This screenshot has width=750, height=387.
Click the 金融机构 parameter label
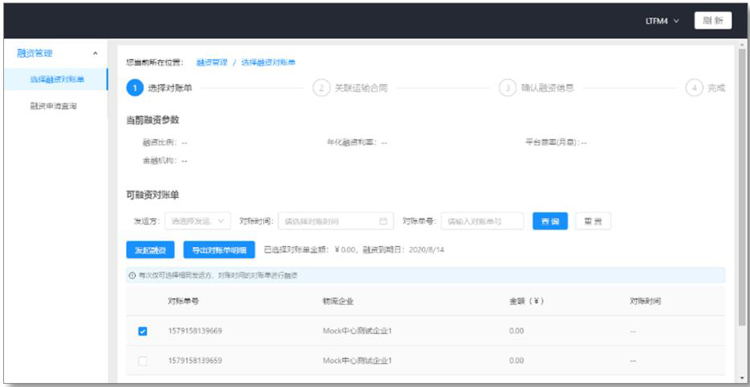pyautogui.click(x=159, y=160)
